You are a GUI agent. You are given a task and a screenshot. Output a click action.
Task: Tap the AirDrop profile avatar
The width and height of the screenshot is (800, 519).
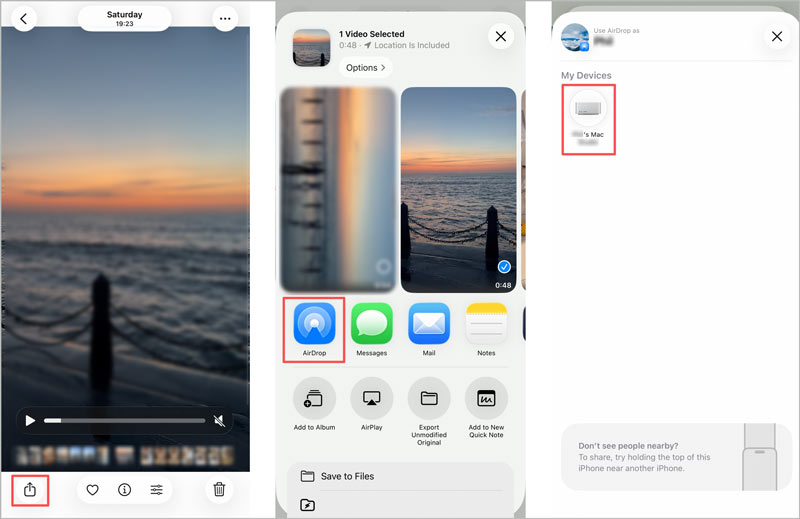tap(575, 37)
